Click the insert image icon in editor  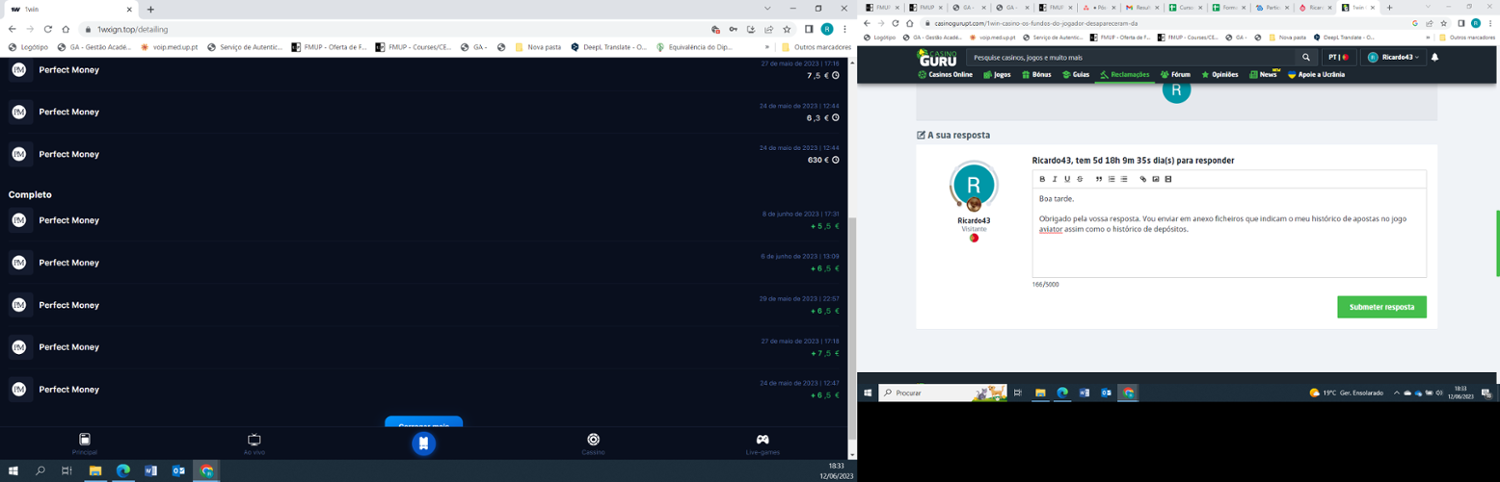coord(1155,179)
